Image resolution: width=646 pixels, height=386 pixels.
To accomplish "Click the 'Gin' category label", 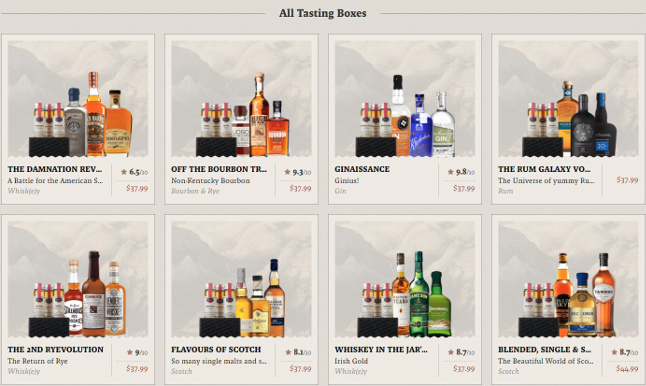I will click(x=340, y=191).
